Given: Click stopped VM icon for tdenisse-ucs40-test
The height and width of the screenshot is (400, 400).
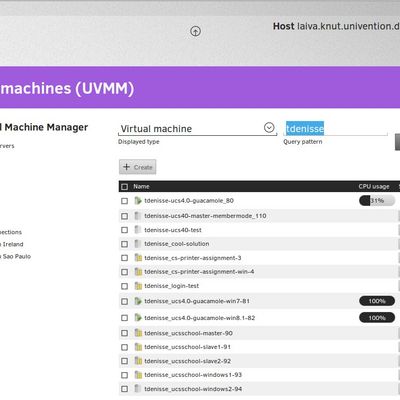Looking at the screenshot, I should (138, 230).
